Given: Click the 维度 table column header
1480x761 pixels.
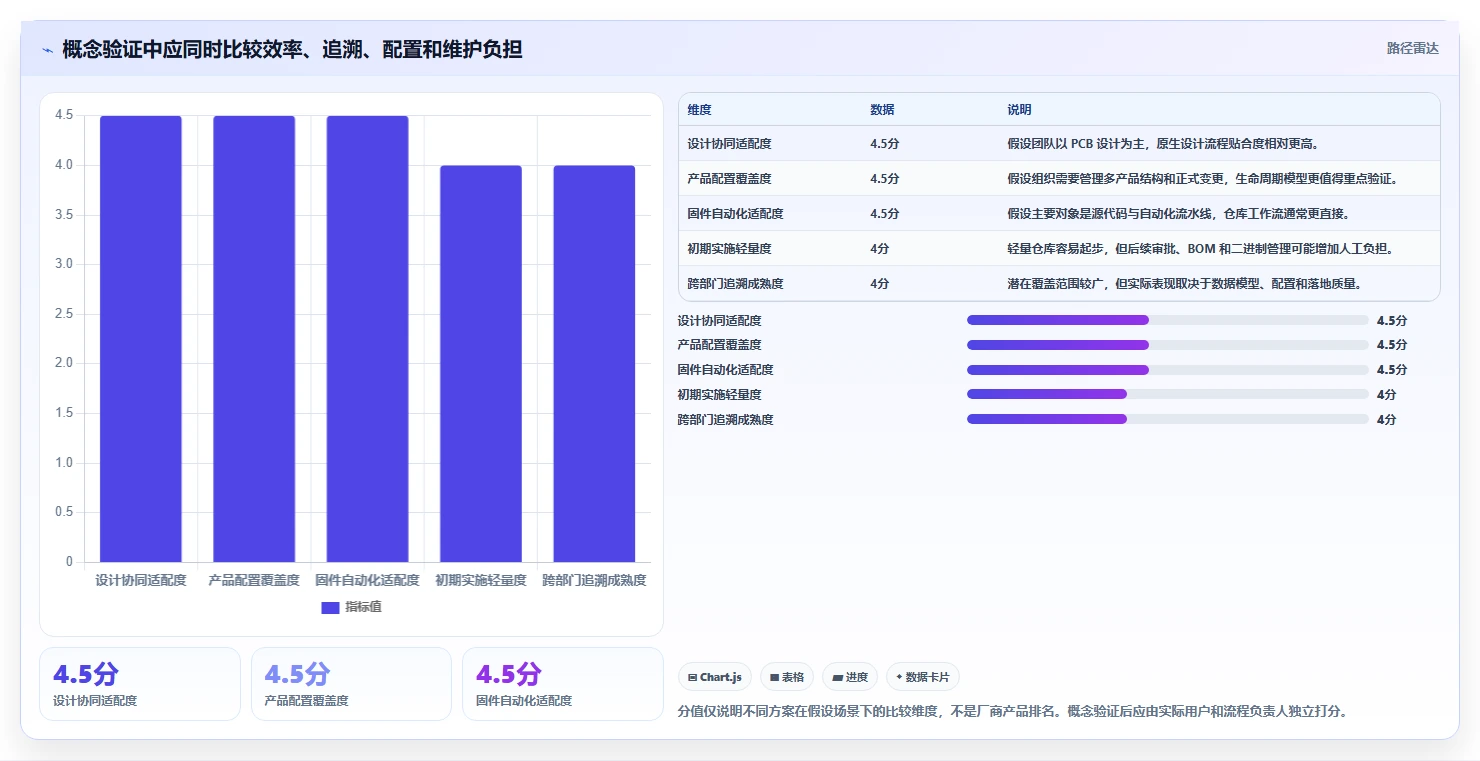Looking at the screenshot, I should tap(700, 110).
